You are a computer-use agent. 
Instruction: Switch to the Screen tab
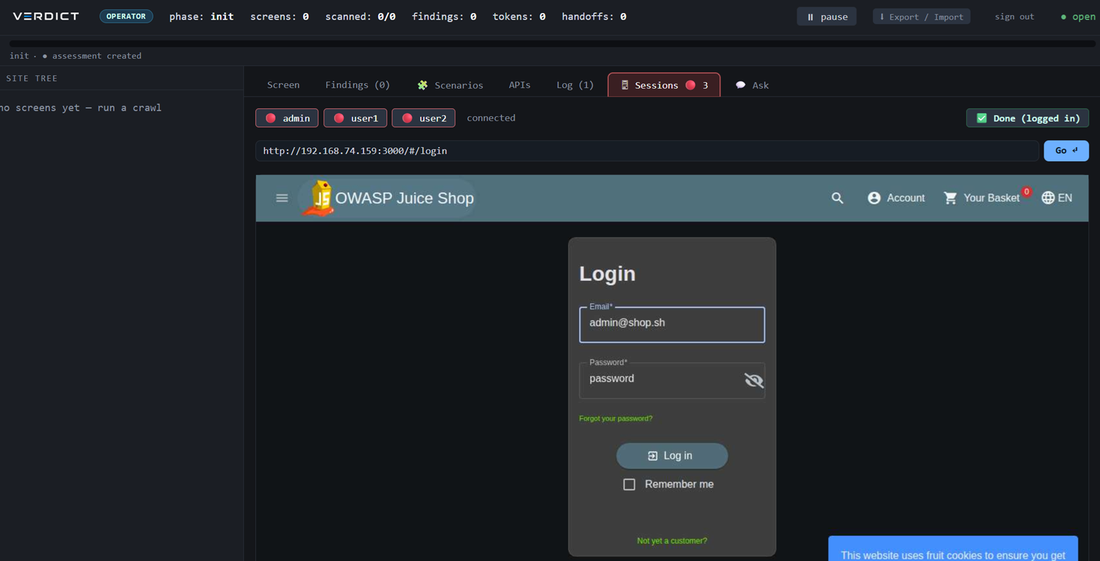tap(283, 85)
